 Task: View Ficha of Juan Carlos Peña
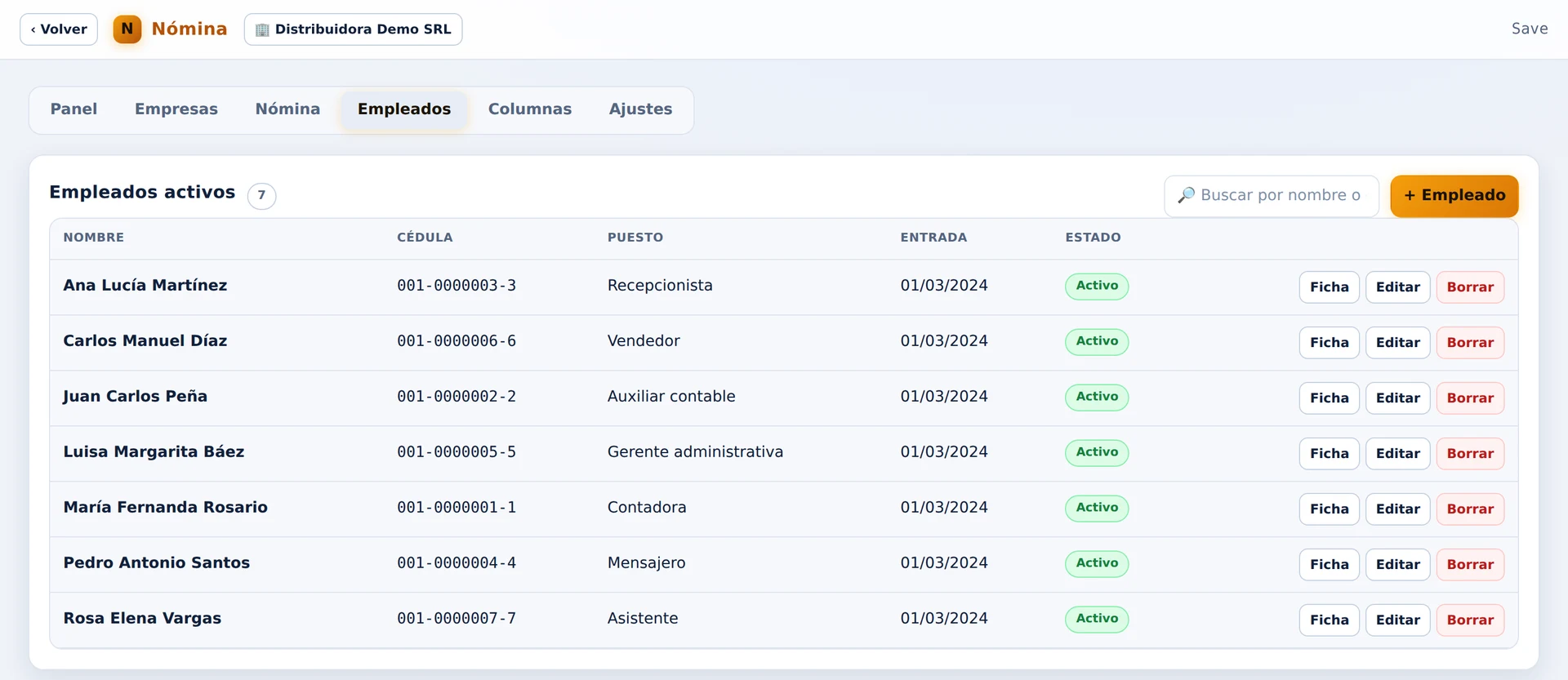pos(1330,398)
